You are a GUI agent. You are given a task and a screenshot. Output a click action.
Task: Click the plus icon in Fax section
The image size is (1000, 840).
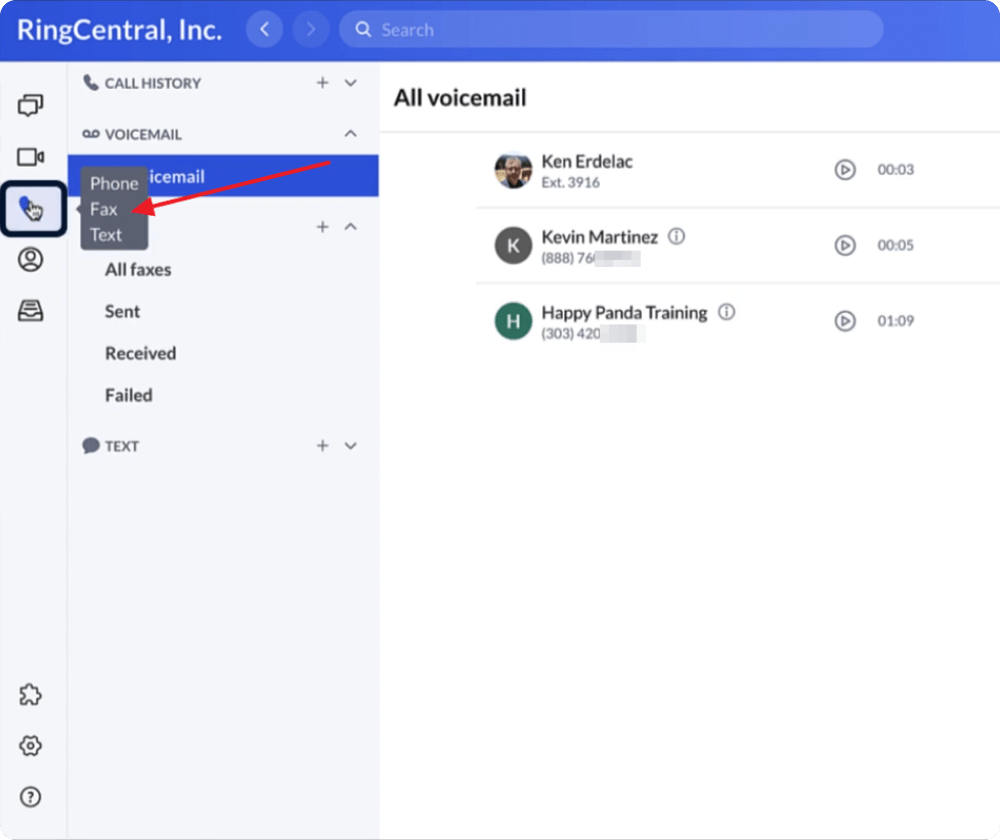coord(323,227)
